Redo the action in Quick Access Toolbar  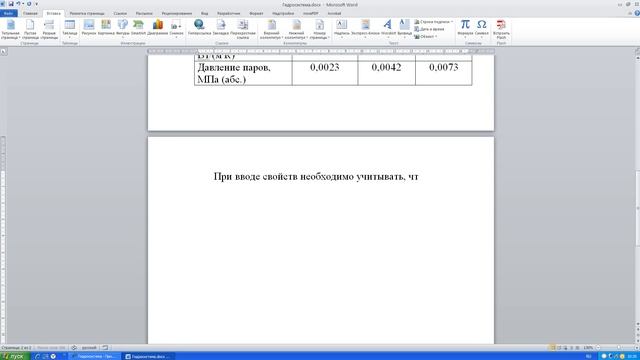[29, 4]
